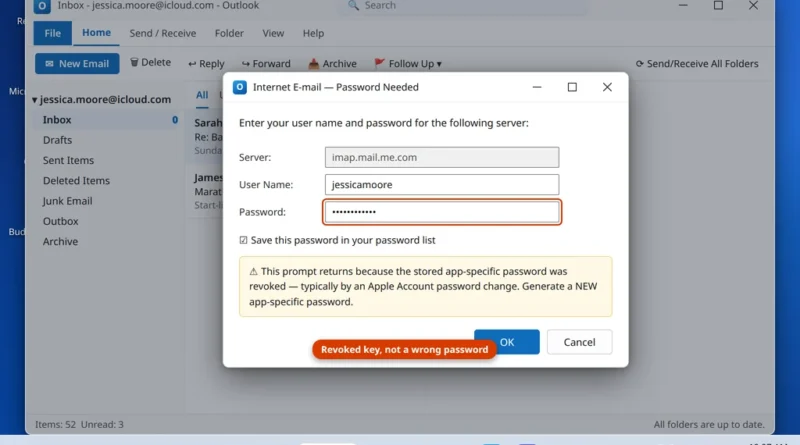800x445 pixels.
Task: Click the Cancel button in dialog
Action: [x=580, y=342]
